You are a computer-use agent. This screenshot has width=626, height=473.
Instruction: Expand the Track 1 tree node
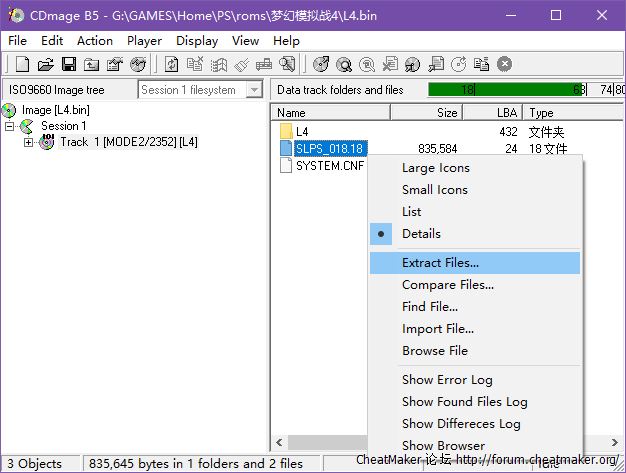click(28, 142)
